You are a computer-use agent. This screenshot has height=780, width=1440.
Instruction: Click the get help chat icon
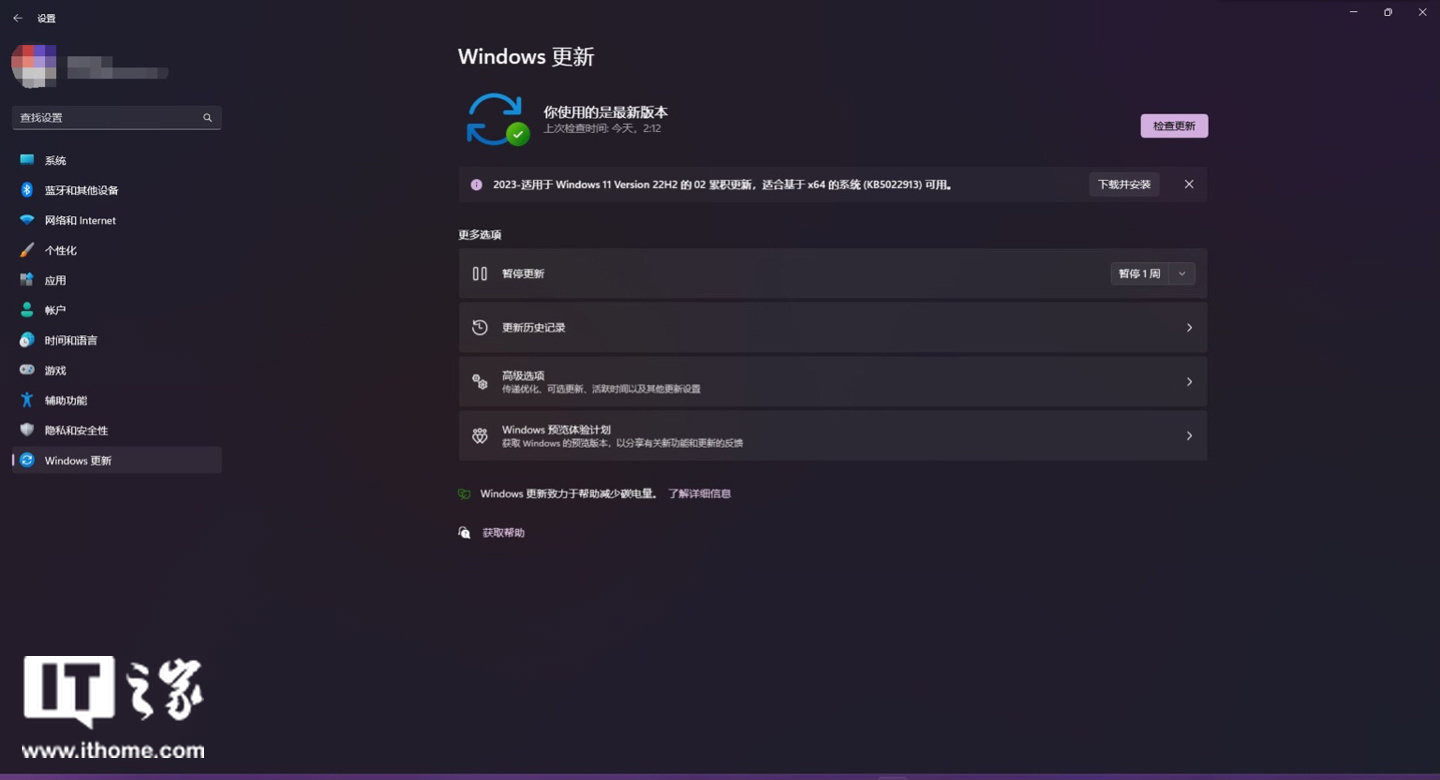[464, 533]
